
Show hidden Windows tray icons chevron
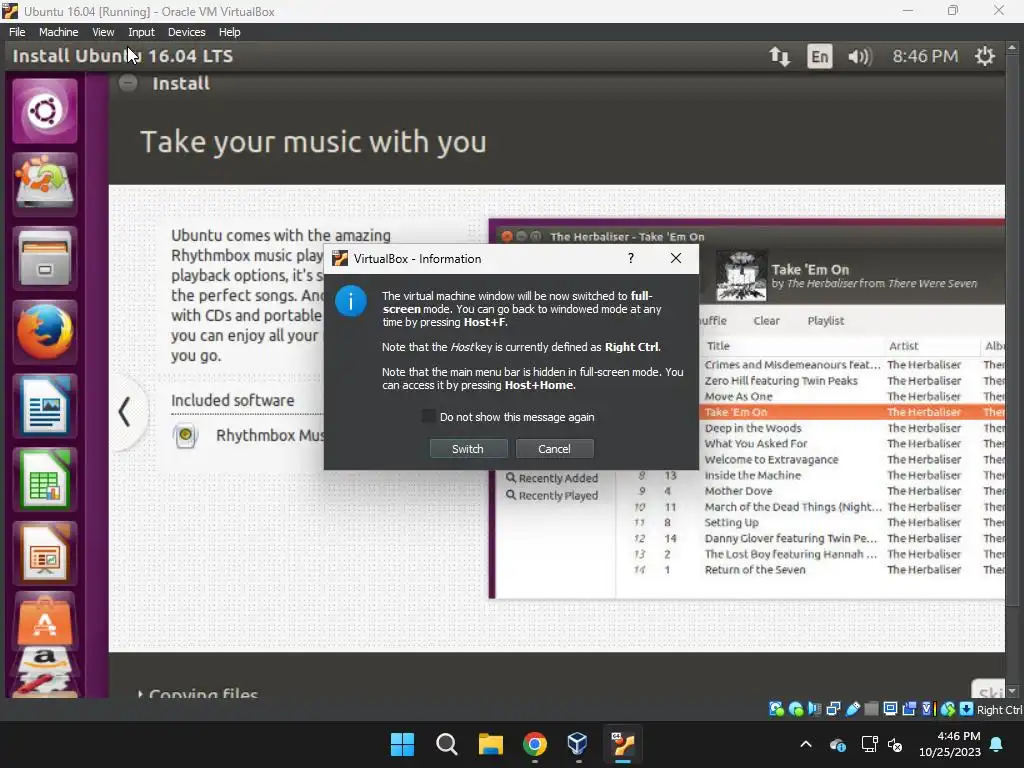click(806, 744)
